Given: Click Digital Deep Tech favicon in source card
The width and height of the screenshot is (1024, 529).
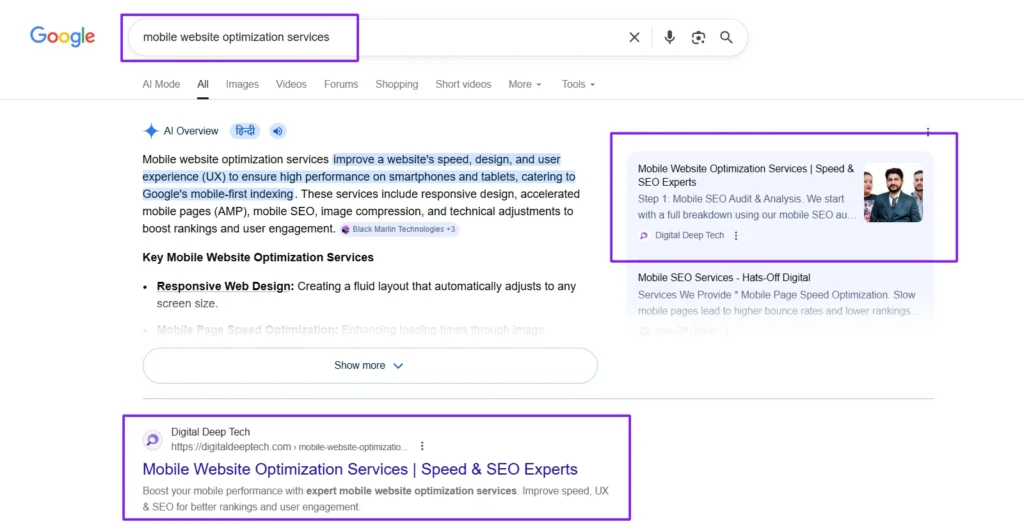Looking at the screenshot, I should click(x=644, y=235).
